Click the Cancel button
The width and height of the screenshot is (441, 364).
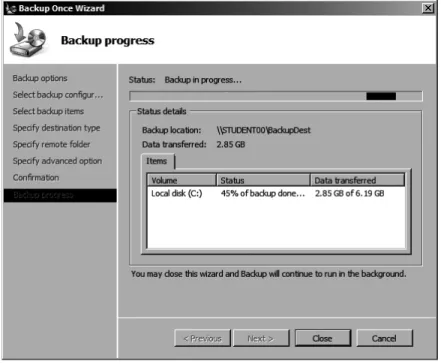384,338
